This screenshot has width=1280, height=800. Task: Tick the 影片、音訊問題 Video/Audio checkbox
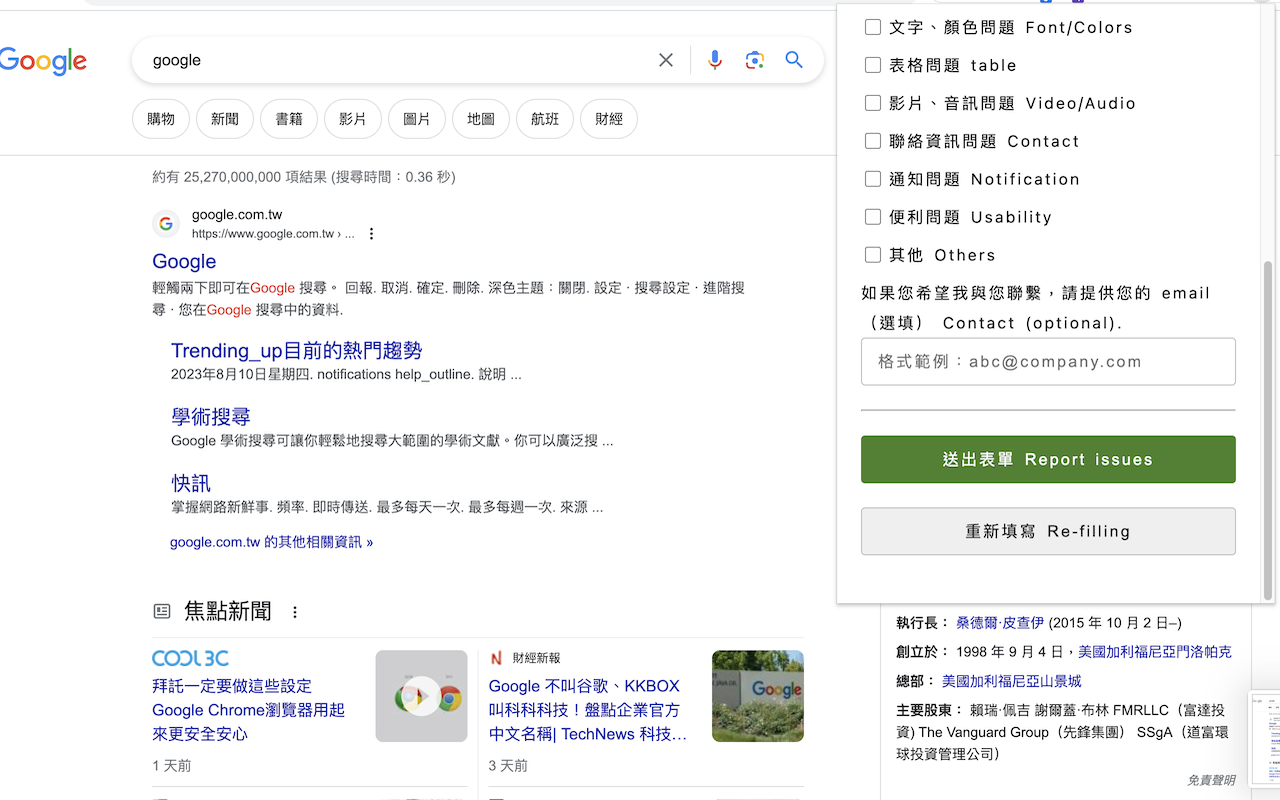873,103
